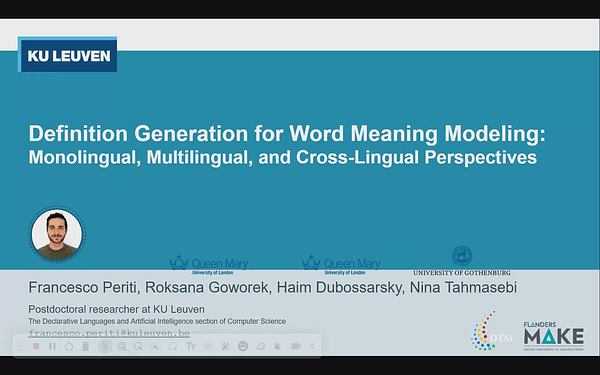
Task: Click the KU LEUVEN logo
Action: click(68, 54)
